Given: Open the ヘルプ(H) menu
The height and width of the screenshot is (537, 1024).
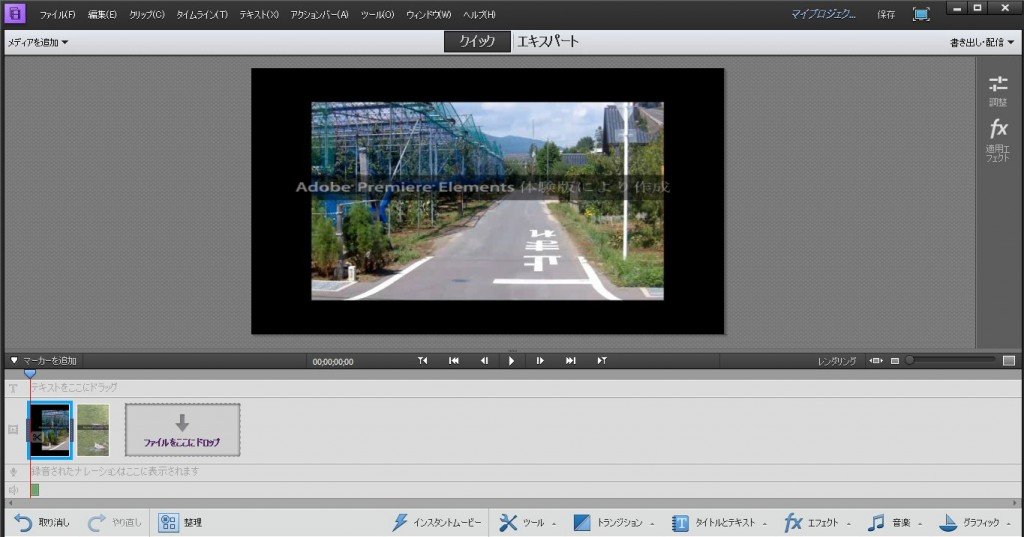Looking at the screenshot, I should coord(479,14).
